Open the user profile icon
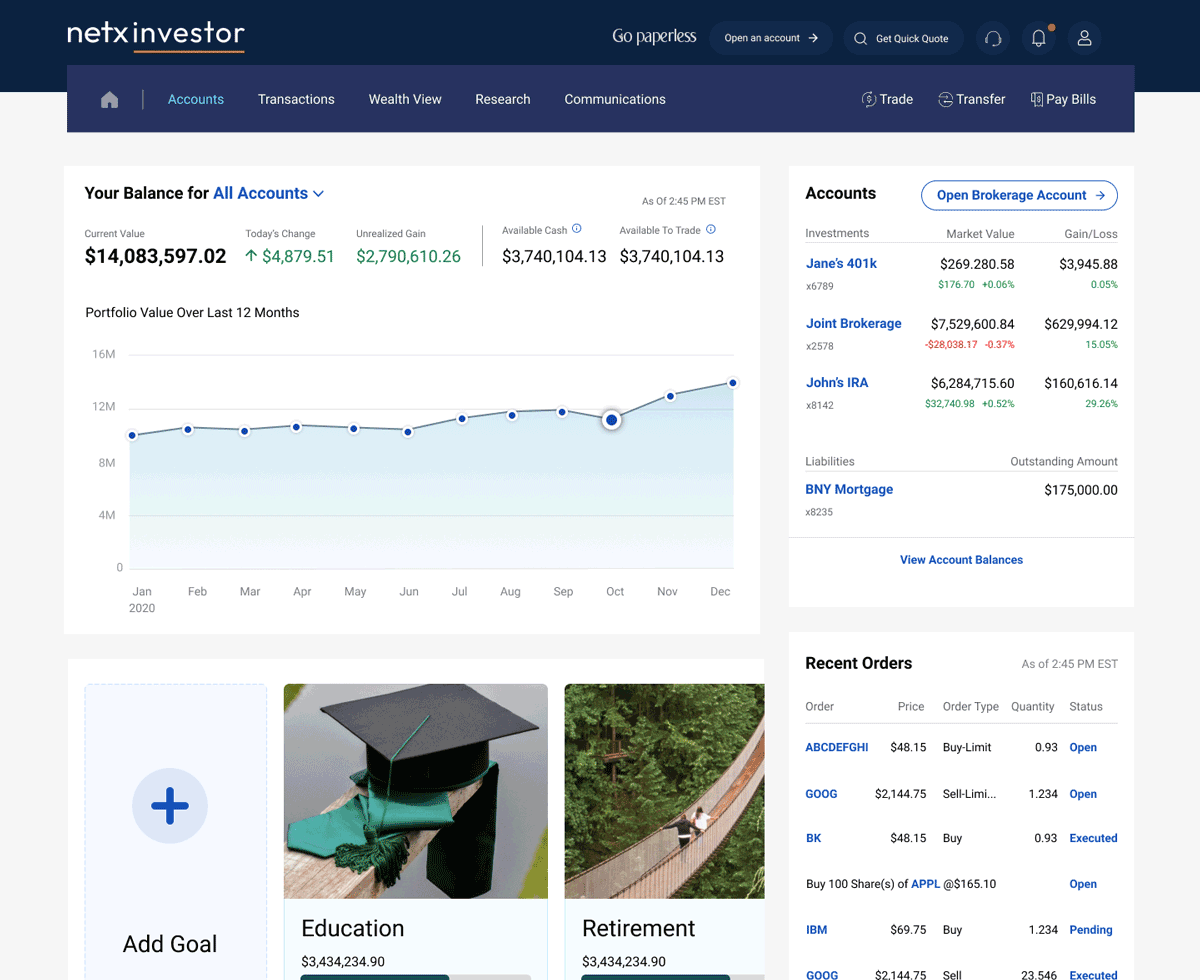 1084,38
